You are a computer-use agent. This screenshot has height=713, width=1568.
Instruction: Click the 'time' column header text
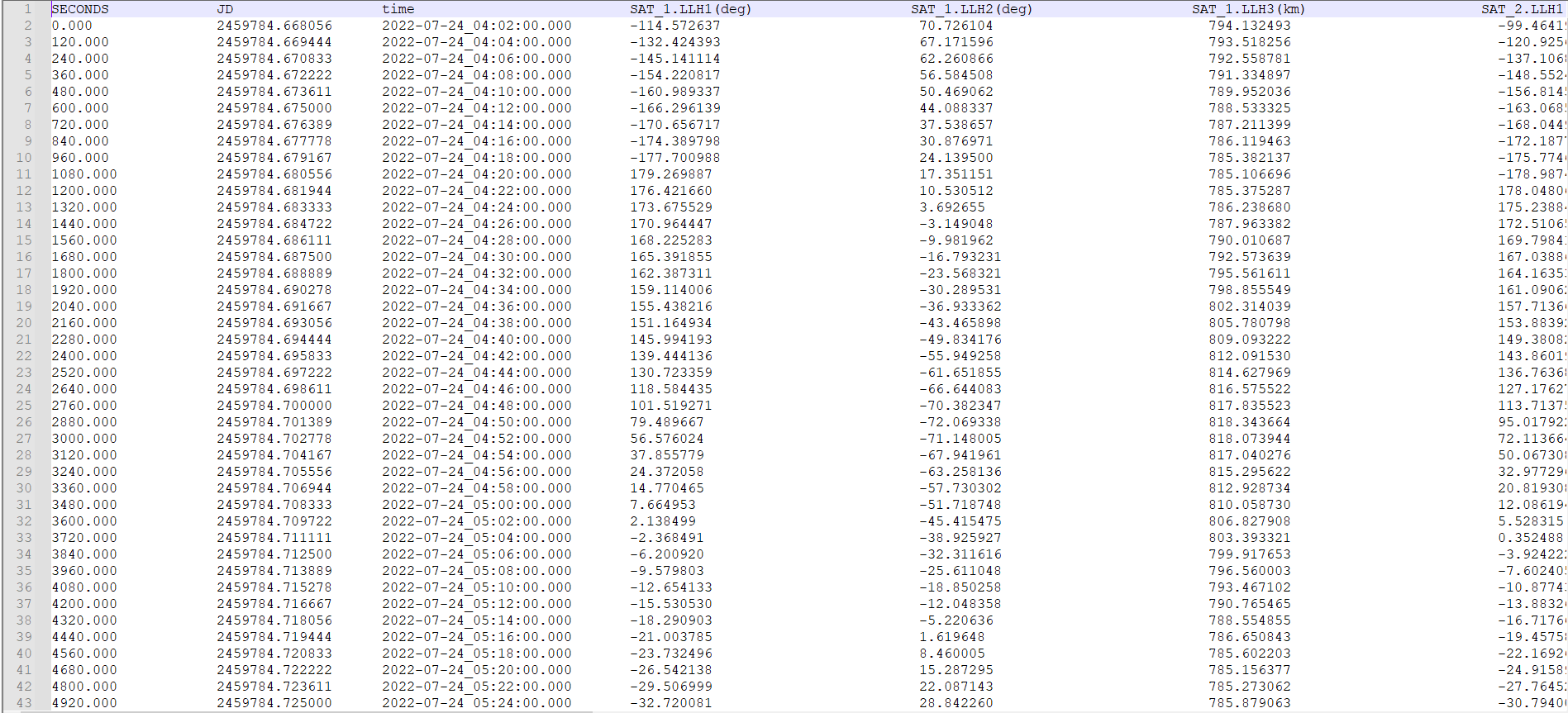398,9
